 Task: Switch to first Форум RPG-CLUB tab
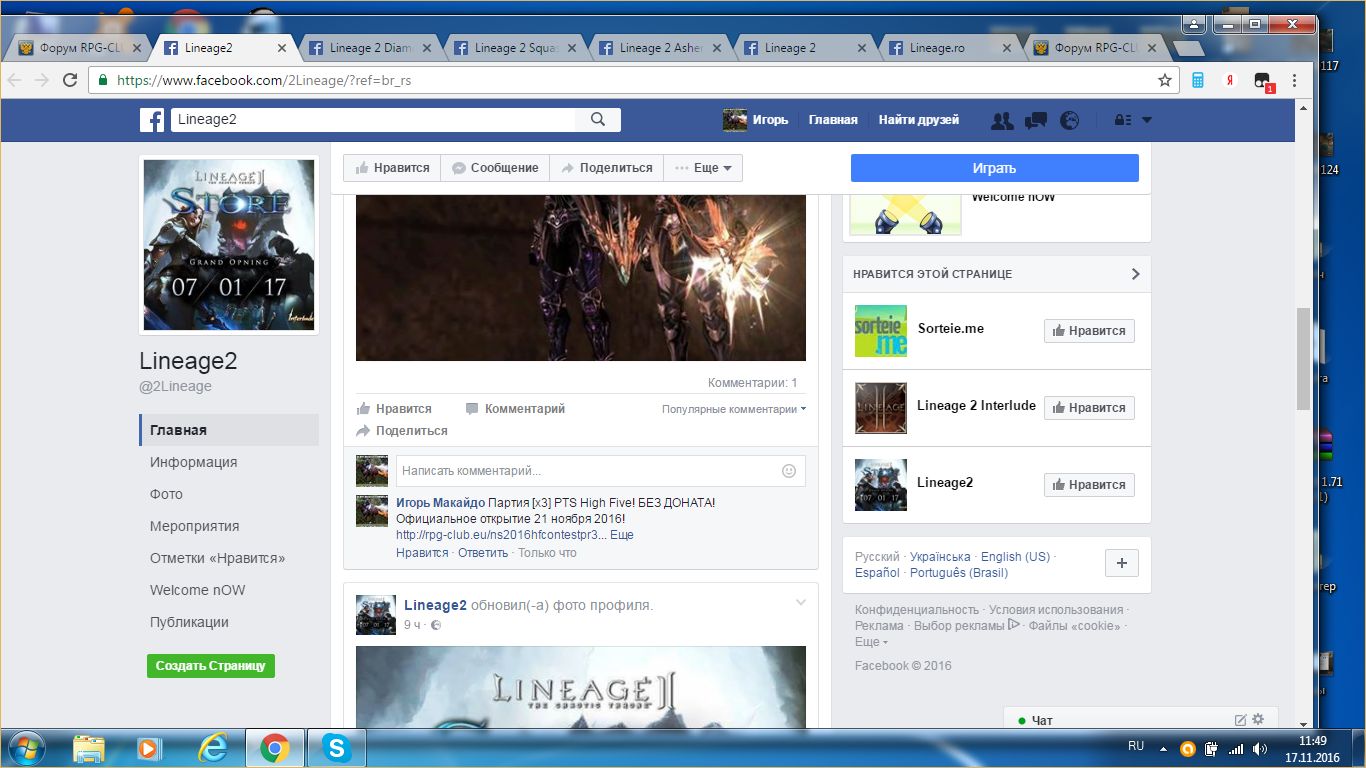(79, 48)
